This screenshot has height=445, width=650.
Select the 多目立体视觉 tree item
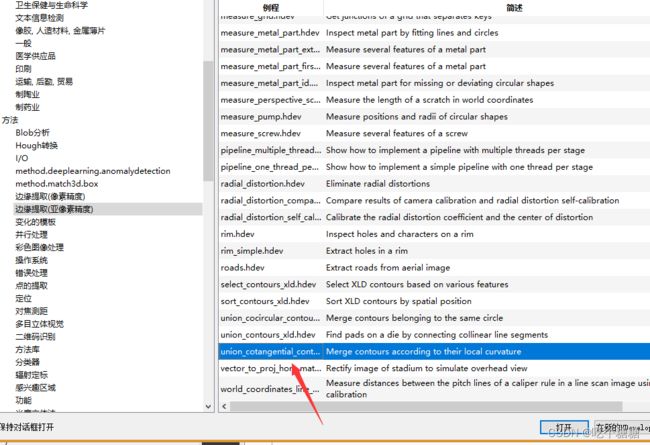[x=39, y=323]
